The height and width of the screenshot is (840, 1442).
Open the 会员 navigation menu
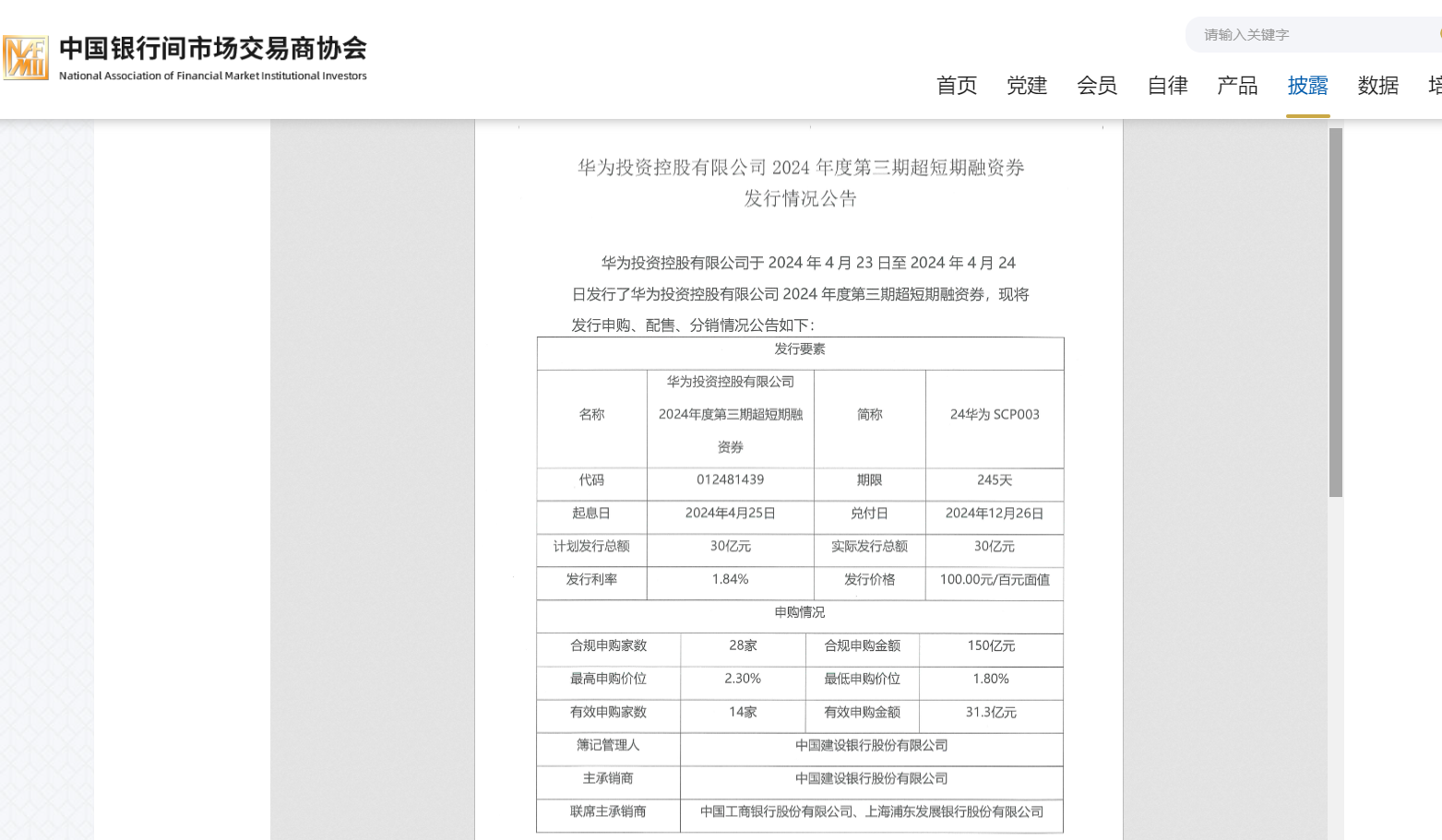click(x=1097, y=86)
